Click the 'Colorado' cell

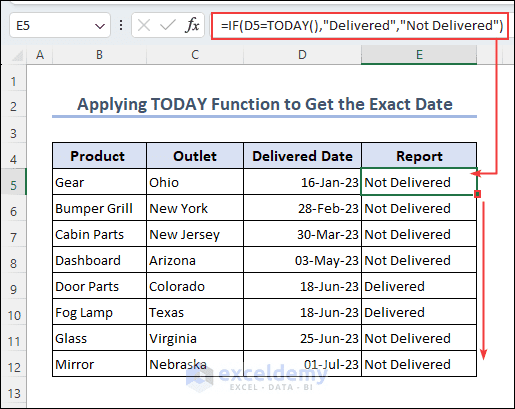tap(195, 286)
